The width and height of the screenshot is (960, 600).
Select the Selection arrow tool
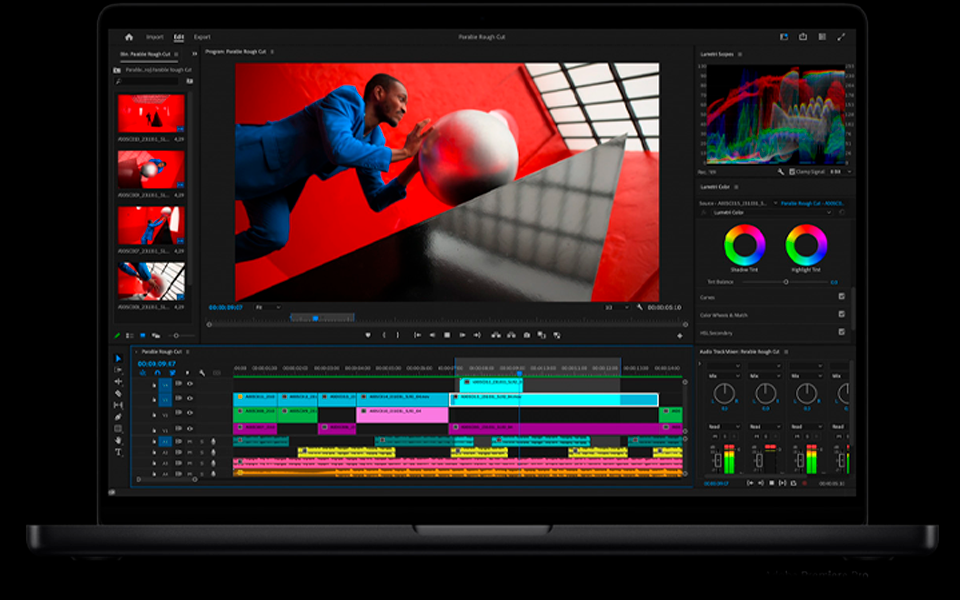(118, 359)
